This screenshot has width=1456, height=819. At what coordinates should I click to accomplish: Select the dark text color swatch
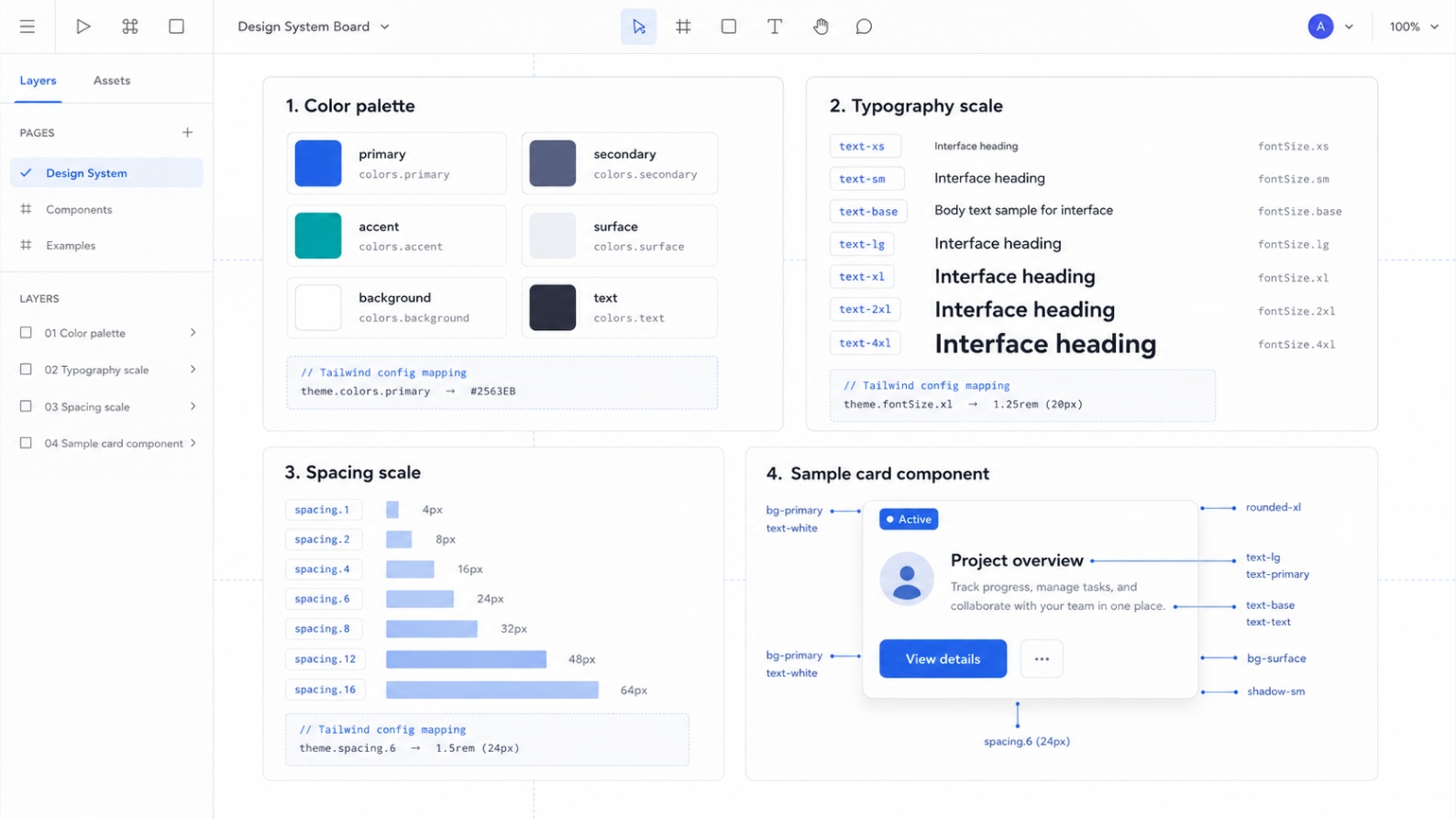pos(553,307)
